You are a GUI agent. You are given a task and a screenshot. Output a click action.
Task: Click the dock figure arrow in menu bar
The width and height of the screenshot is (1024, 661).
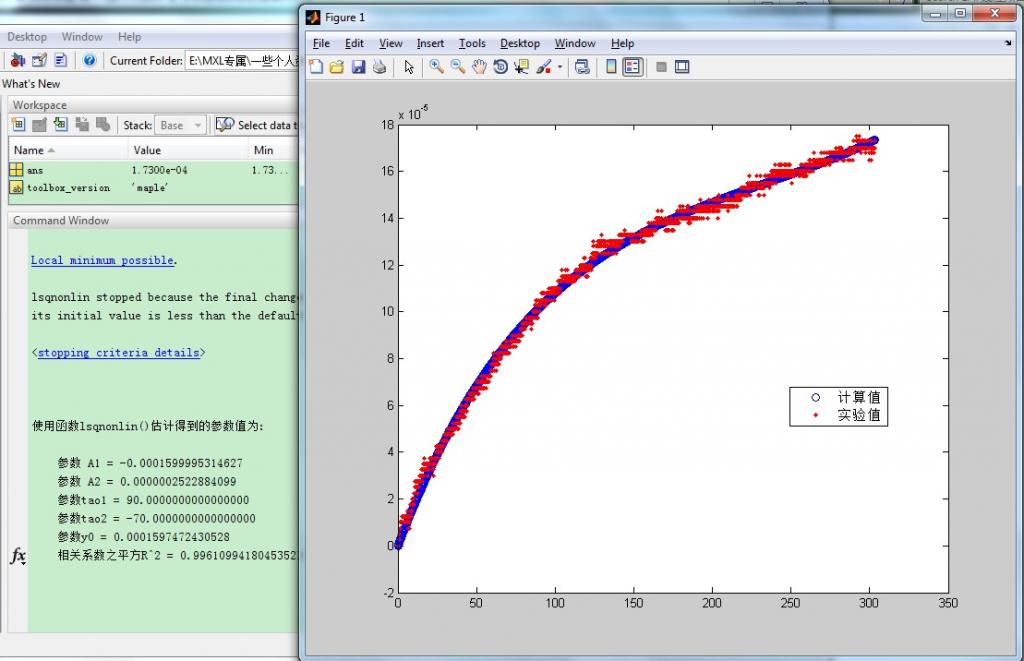coord(1008,43)
